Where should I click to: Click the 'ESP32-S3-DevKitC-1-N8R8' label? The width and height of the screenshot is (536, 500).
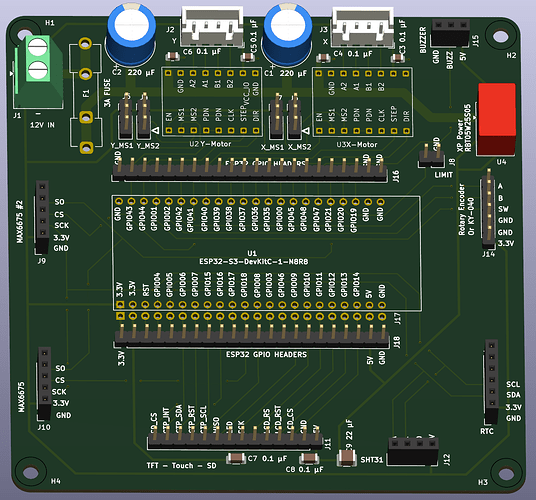click(253, 262)
